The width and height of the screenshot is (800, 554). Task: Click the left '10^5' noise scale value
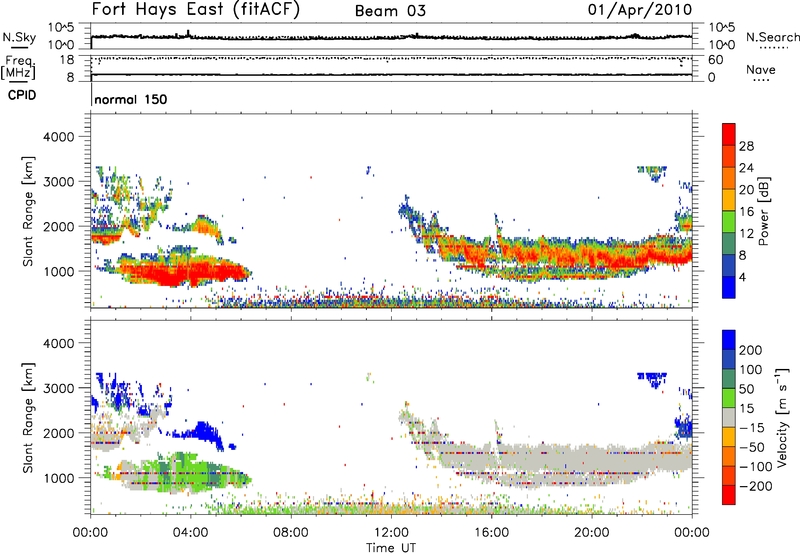(61, 28)
